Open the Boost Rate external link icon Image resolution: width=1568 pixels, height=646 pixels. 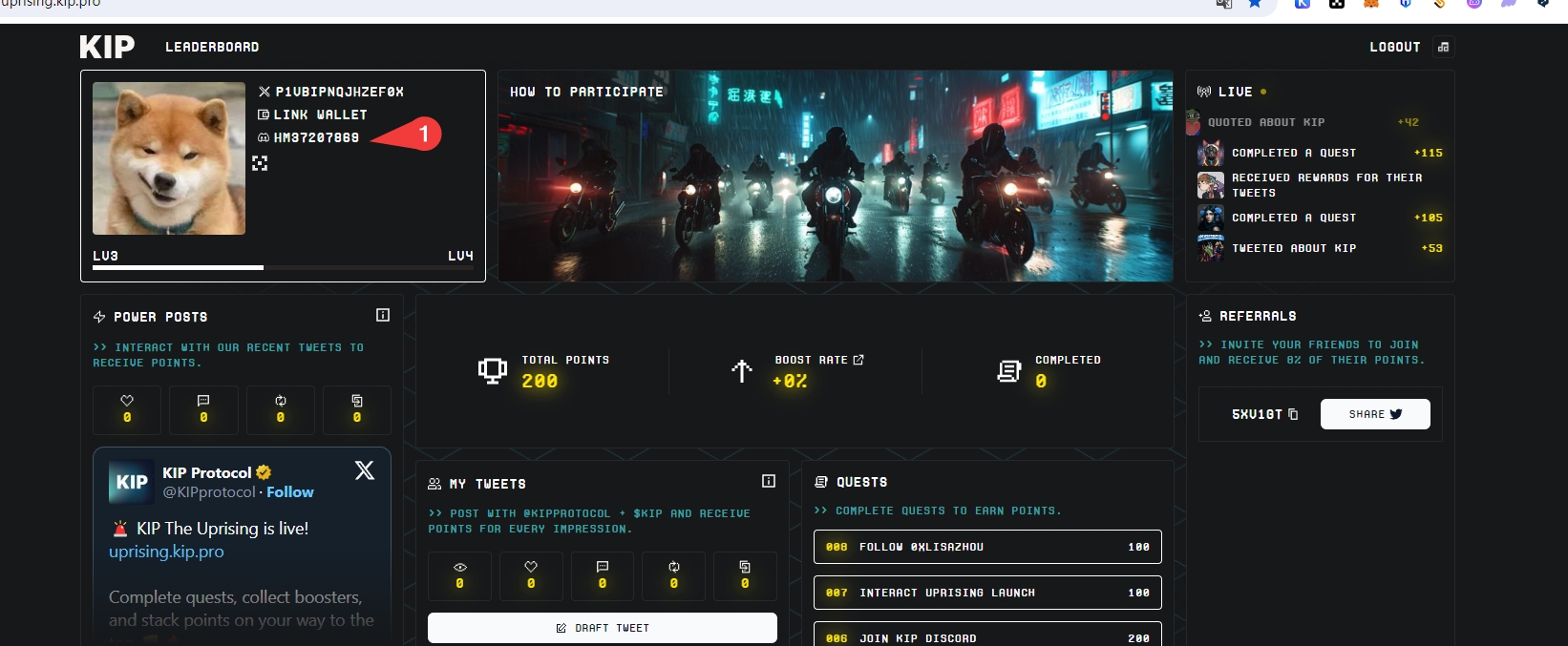pos(858,360)
